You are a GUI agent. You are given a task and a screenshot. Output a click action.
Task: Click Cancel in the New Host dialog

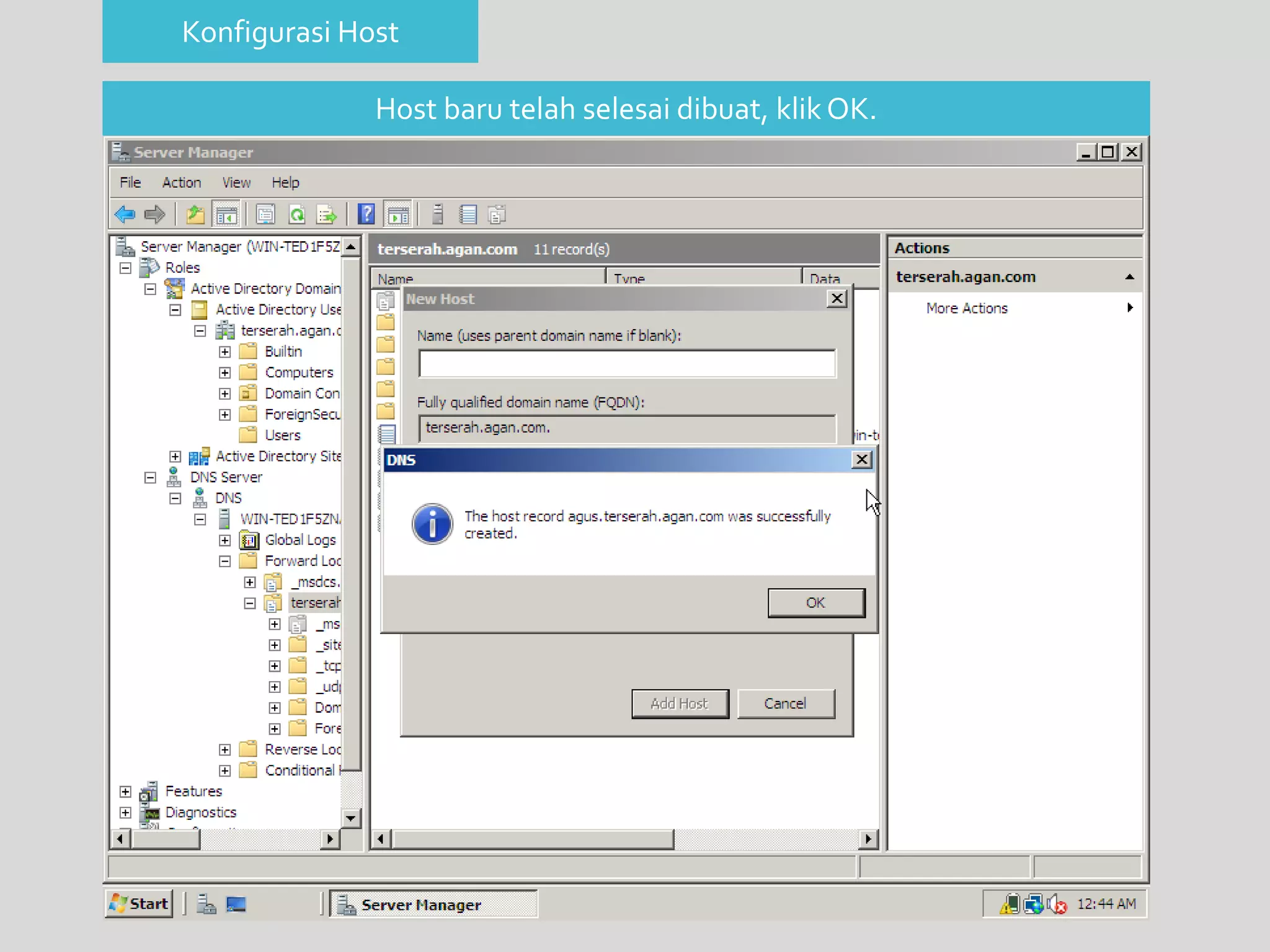pyautogui.click(x=785, y=703)
